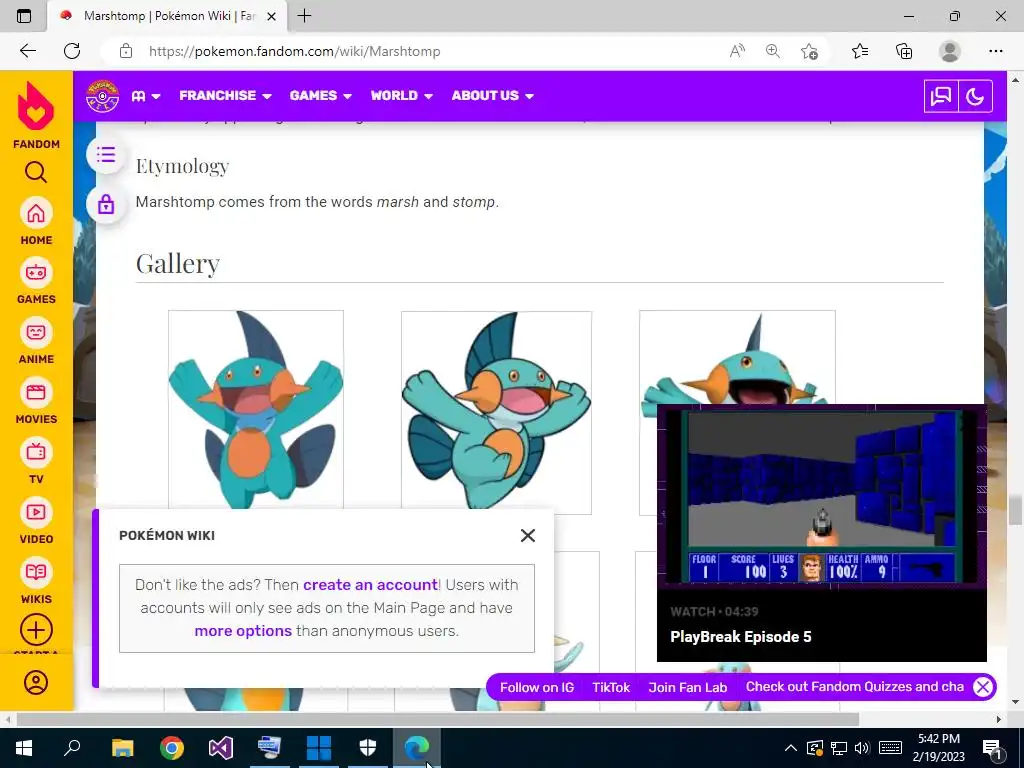1024x768 pixels.
Task: Open the notification center
Action: pos(992,748)
